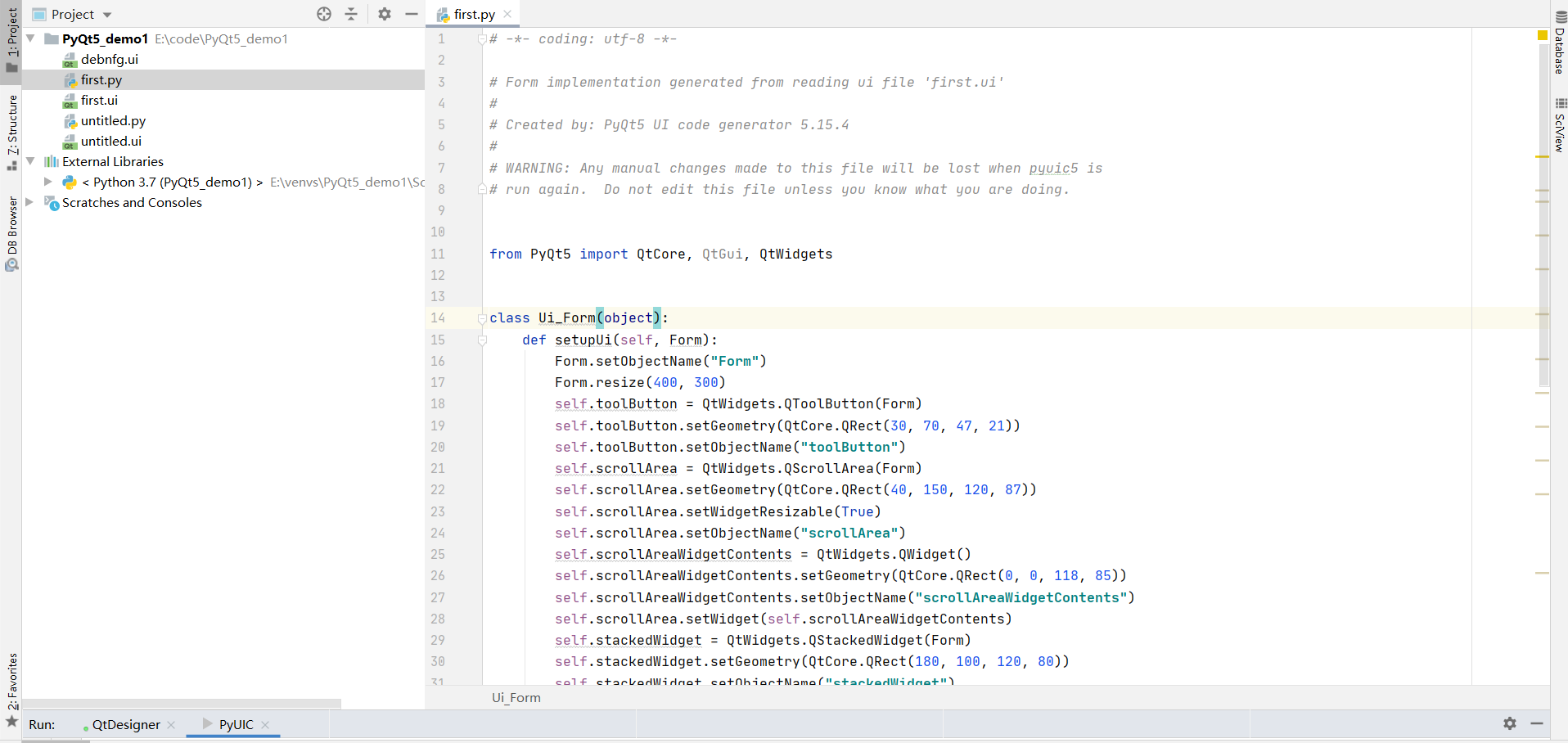
Task: Click the DB Browser sidebar icon
Action: tap(11, 265)
